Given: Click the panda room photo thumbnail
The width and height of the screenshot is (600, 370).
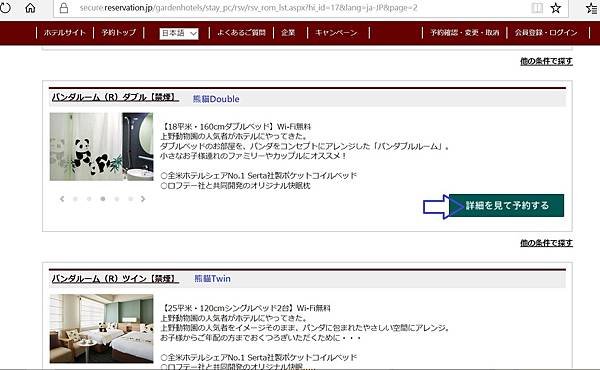Looking at the screenshot, I should tap(101, 147).
